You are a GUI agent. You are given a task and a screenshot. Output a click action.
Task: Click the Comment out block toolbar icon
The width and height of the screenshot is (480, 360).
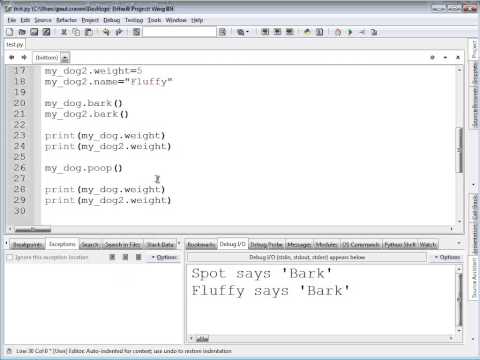point(290,32)
